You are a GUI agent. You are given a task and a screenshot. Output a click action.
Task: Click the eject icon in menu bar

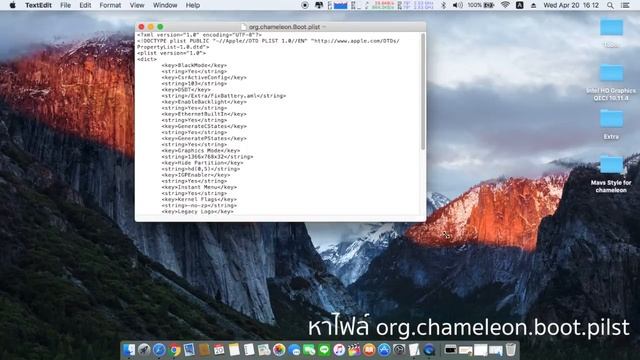point(533,5)
